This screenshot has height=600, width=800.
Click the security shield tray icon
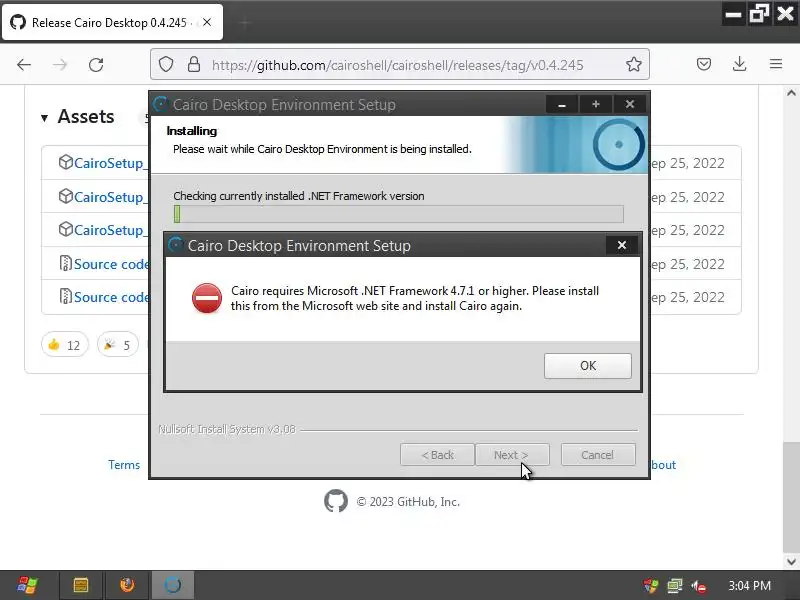pos(651,586)
